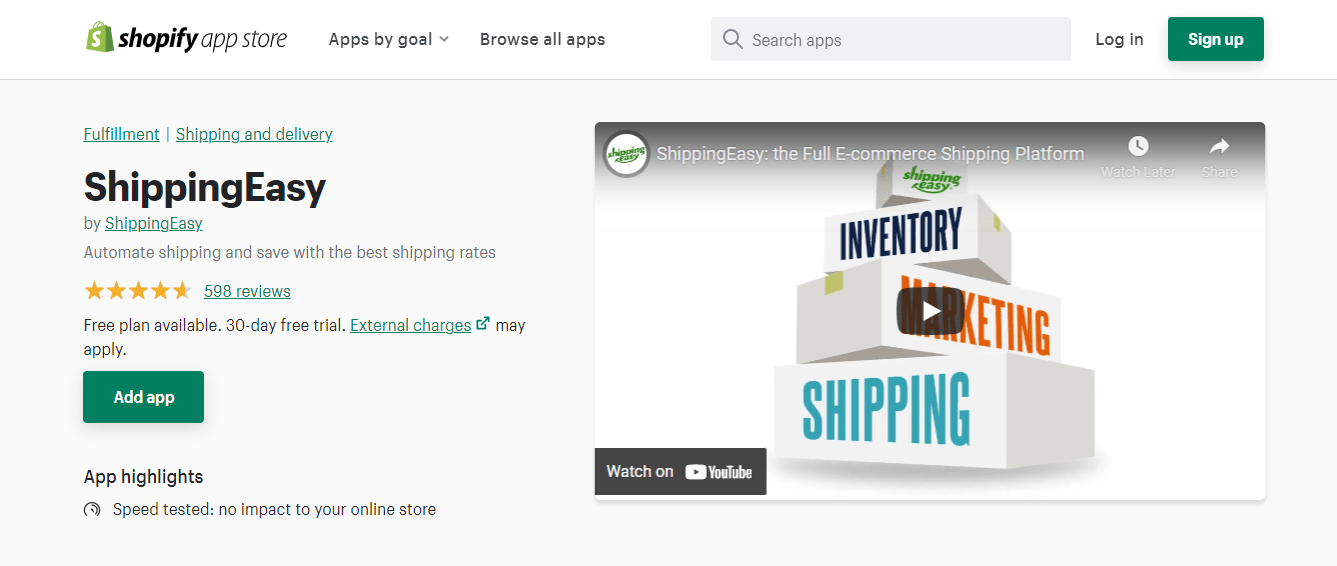Open Browse all apps menu item
This screenshot has height=566, width=1337.
(x=542, y=40)
